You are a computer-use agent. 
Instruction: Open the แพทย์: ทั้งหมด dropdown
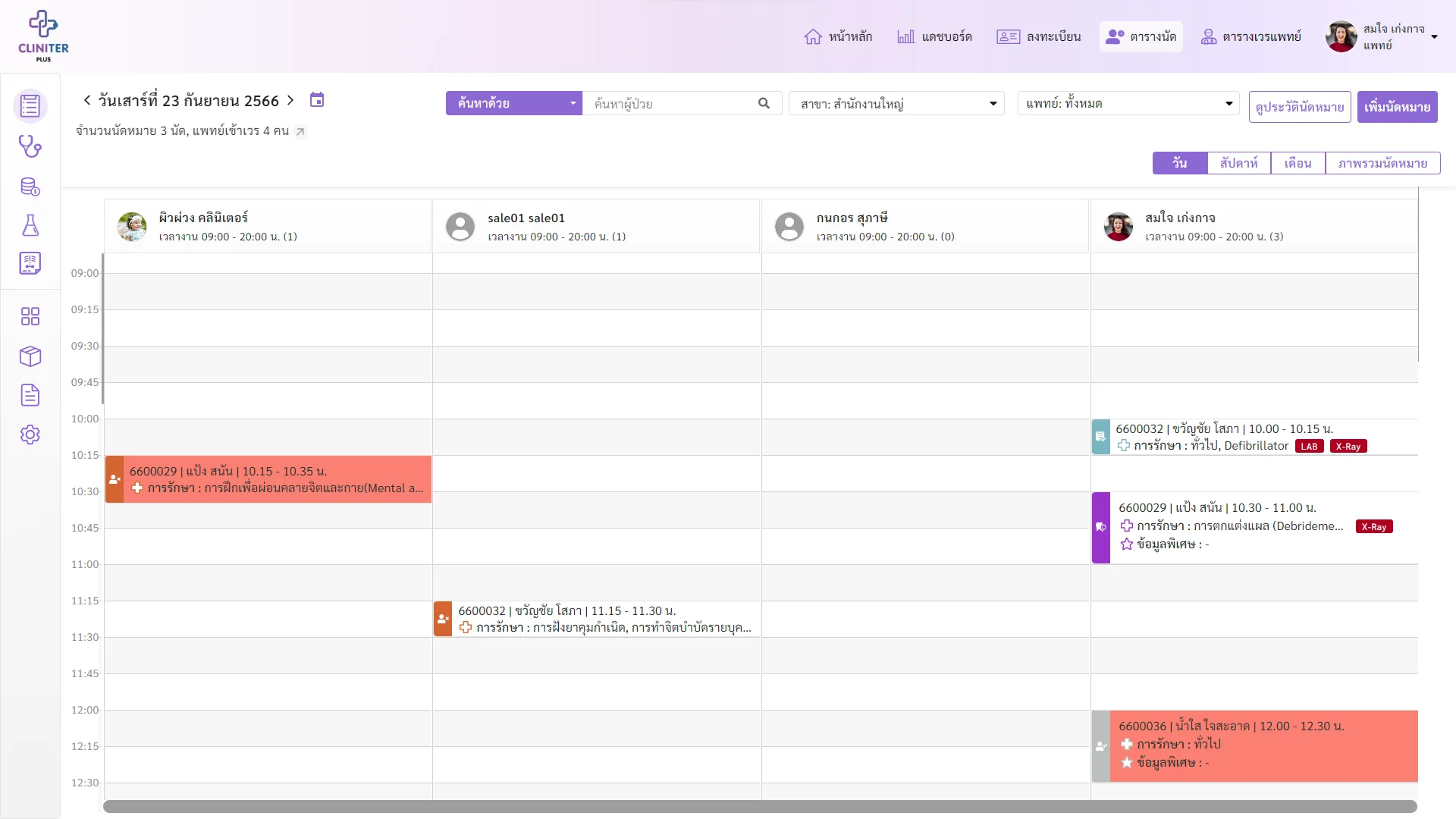pos(1128,103)
